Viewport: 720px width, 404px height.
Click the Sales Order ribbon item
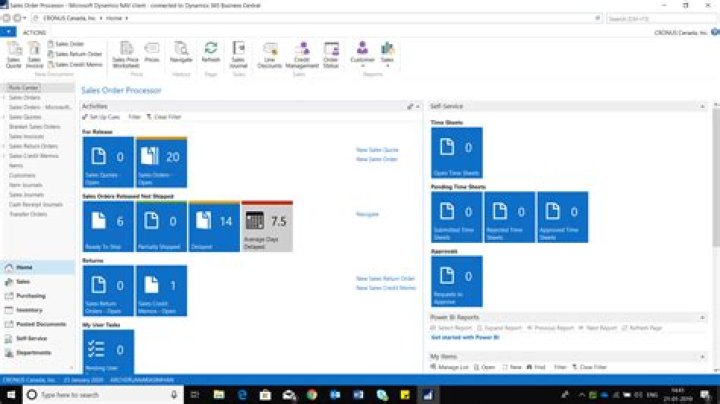[x=66, y=44]
